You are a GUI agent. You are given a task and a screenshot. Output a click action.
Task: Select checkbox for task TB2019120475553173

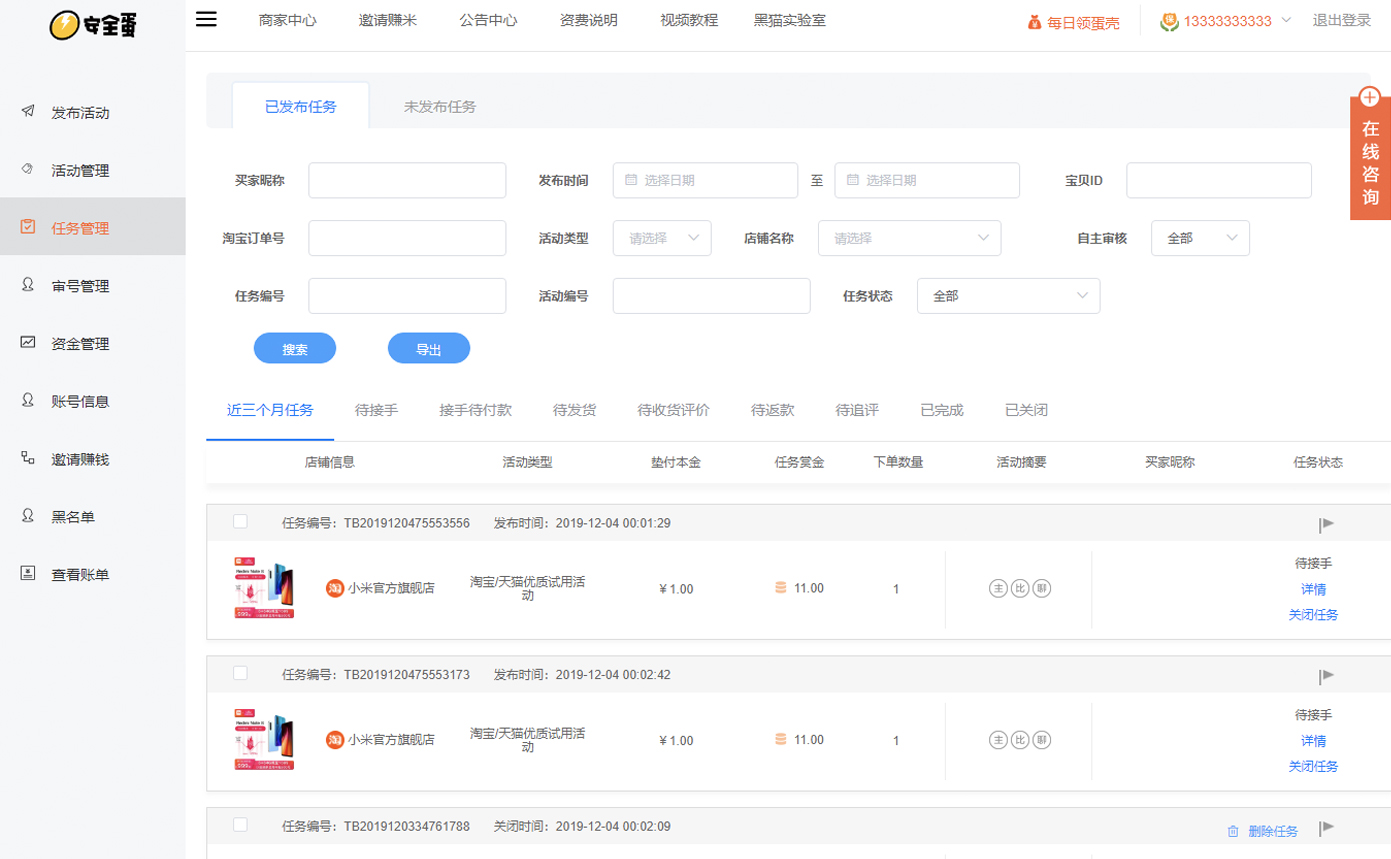pyautogui.click(x=240, y=673)
